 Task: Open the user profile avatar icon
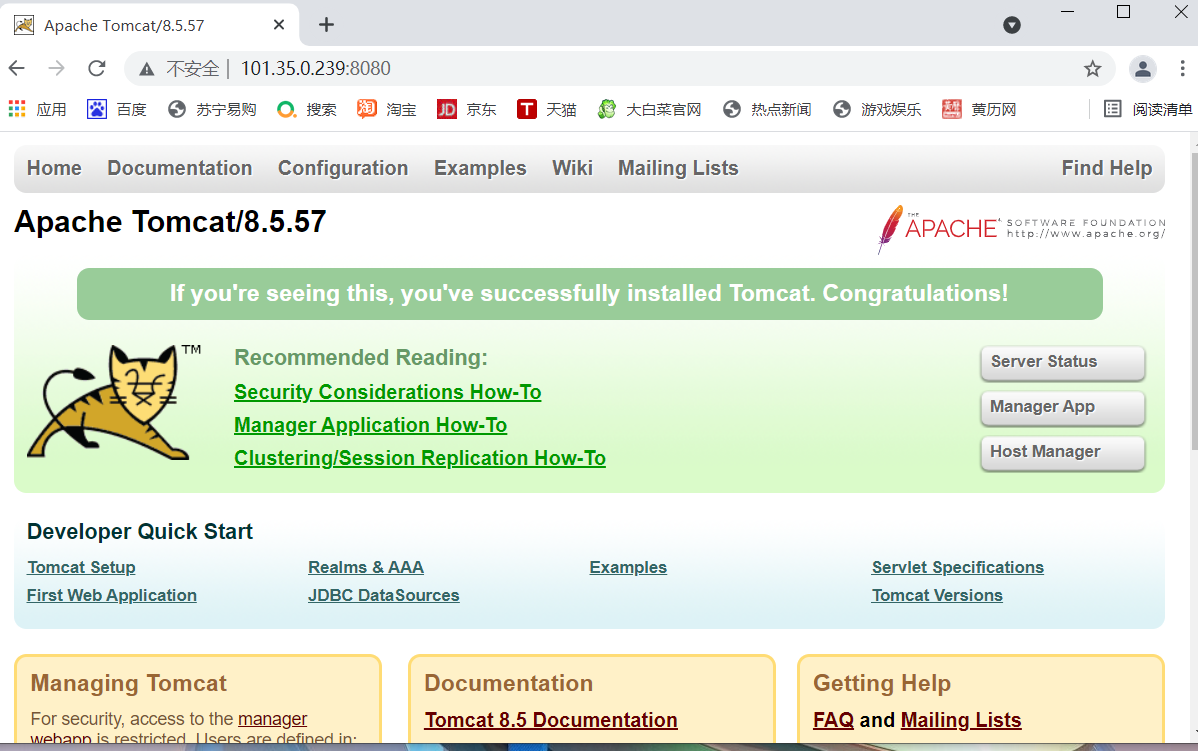tap(1143, 69)
